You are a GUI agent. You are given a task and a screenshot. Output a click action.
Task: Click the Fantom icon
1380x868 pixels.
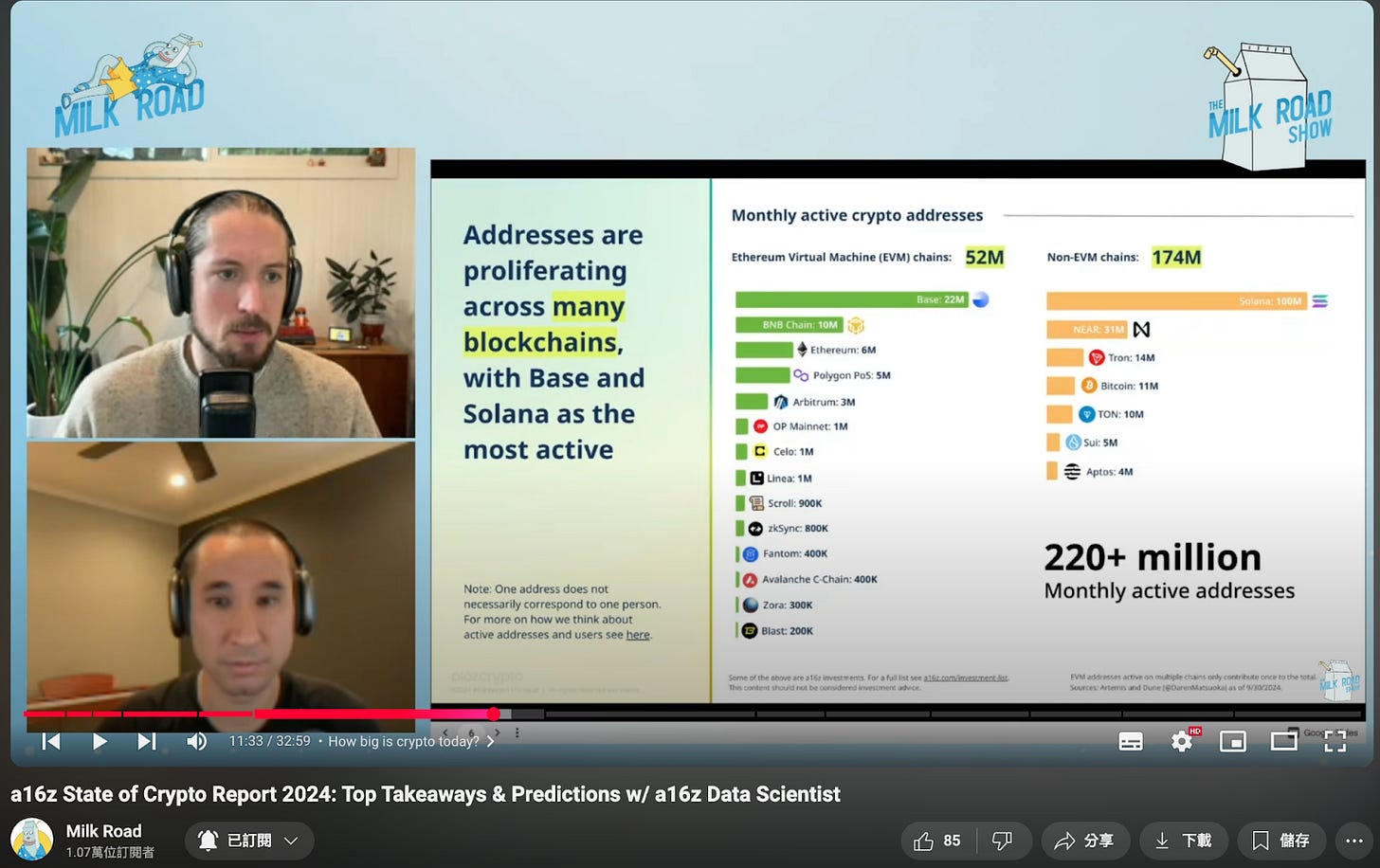point(751,554)
